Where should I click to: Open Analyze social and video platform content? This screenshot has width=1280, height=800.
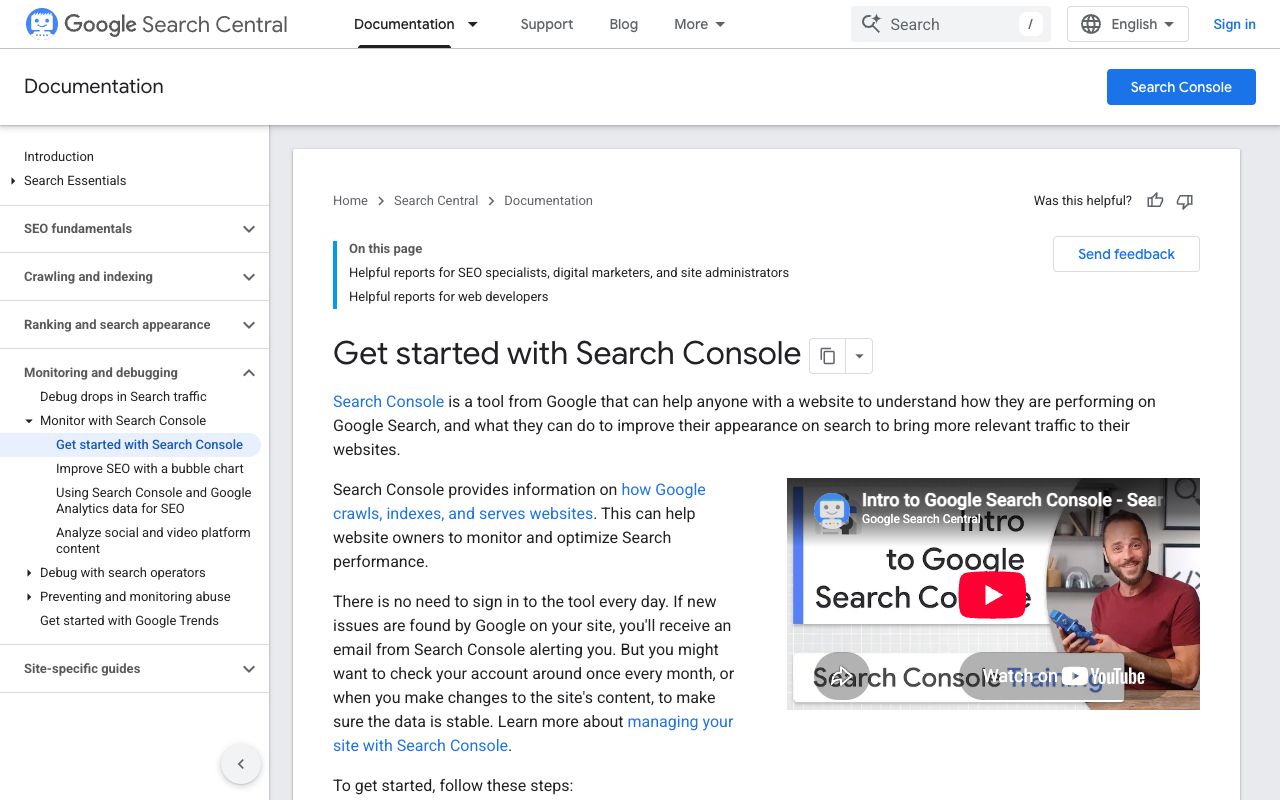(153, 541)
